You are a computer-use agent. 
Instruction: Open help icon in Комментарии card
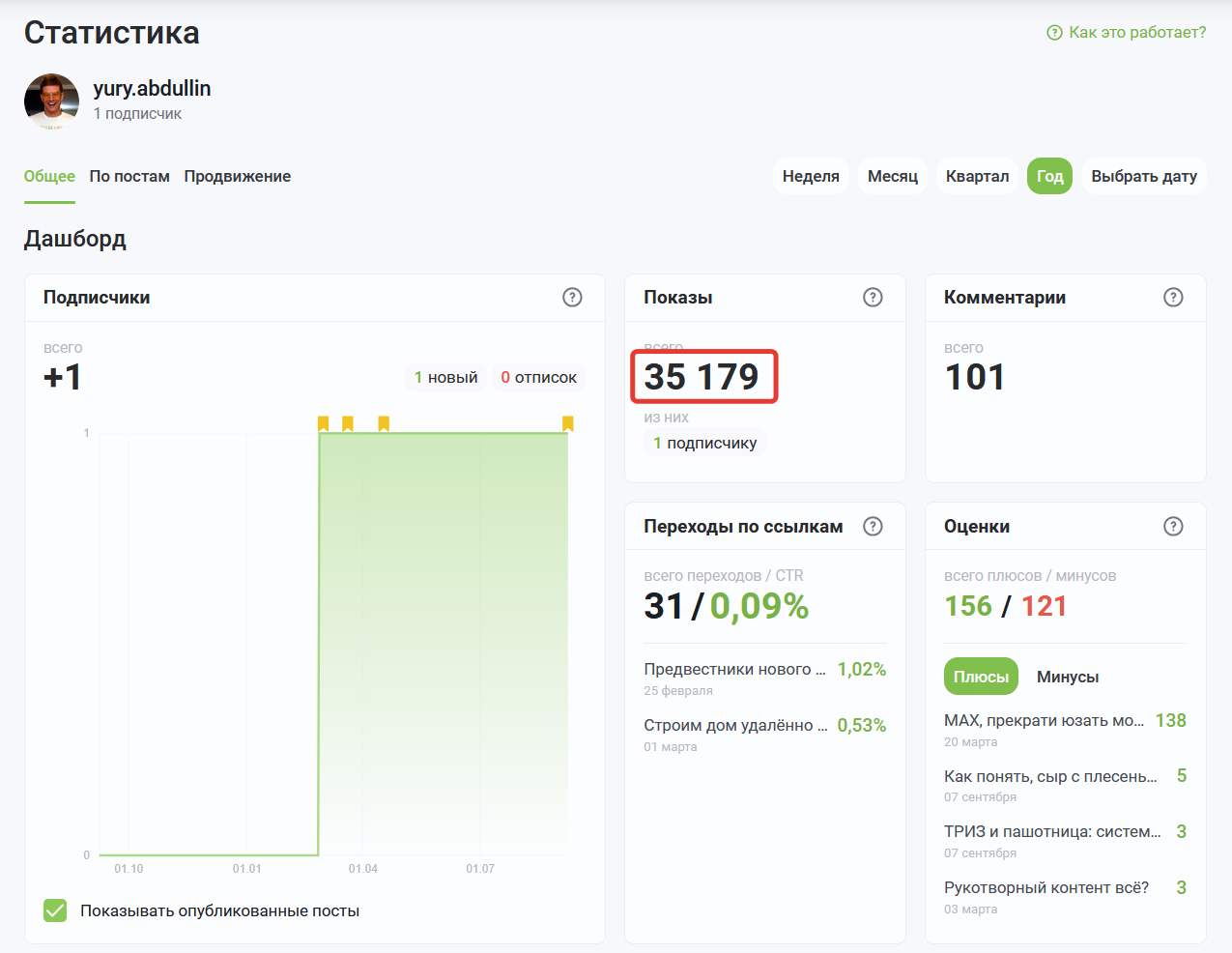tap(1173, 297)
